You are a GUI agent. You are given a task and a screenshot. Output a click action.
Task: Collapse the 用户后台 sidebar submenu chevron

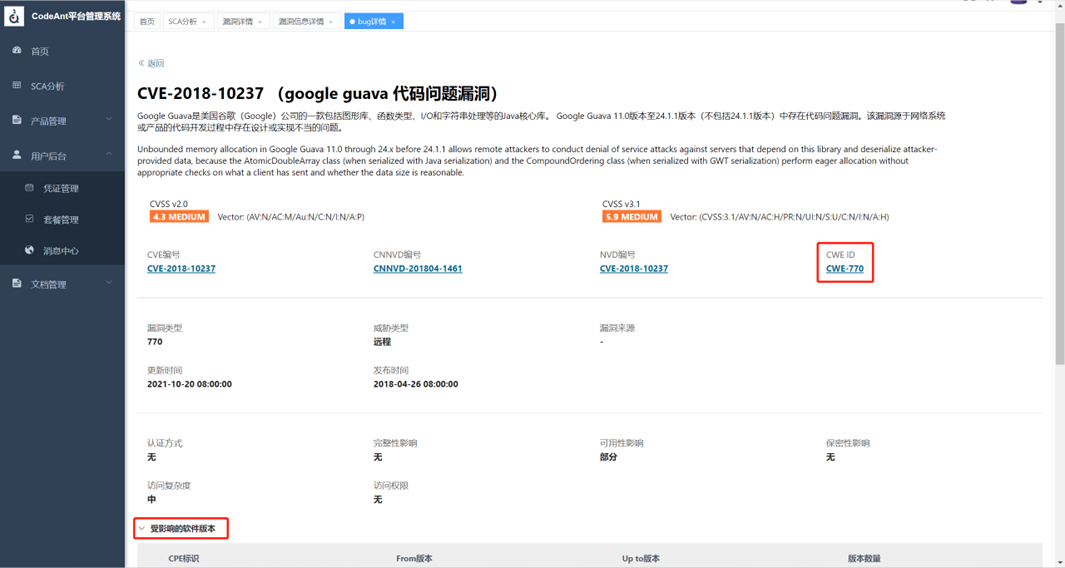[x=109, y=154]
